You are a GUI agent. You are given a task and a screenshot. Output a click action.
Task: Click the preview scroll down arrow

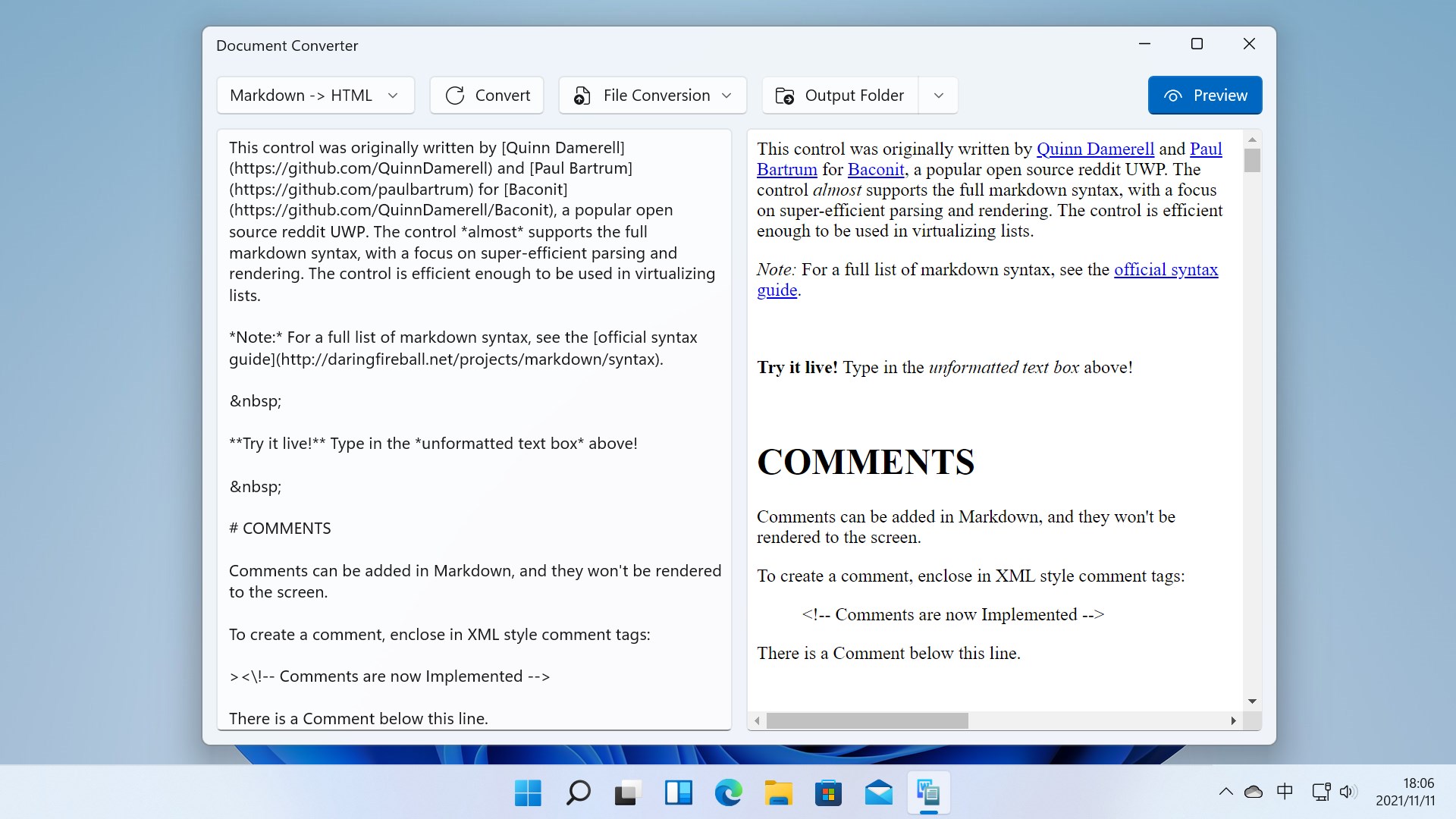coord(1252,701)
